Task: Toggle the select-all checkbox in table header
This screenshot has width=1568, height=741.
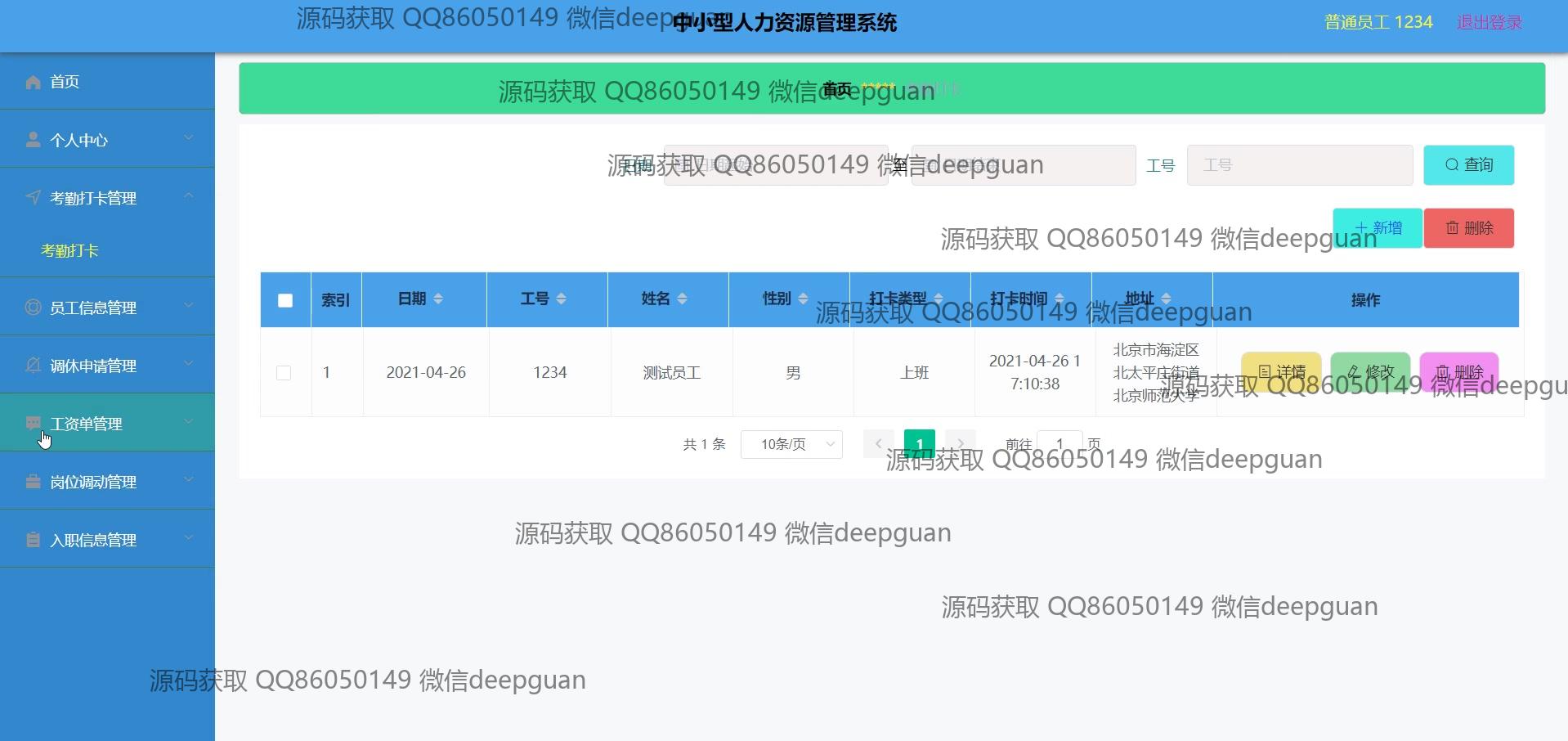Action: pyautogui.click(x=285, y=300)
